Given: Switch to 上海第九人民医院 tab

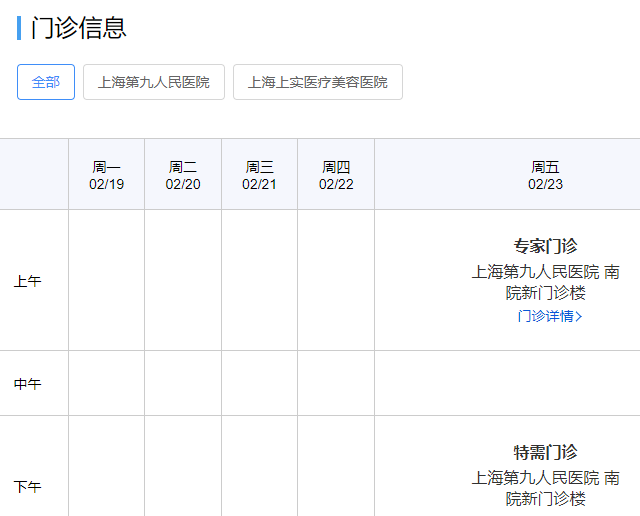Looking at the screenshot, I should click(154, 82).
